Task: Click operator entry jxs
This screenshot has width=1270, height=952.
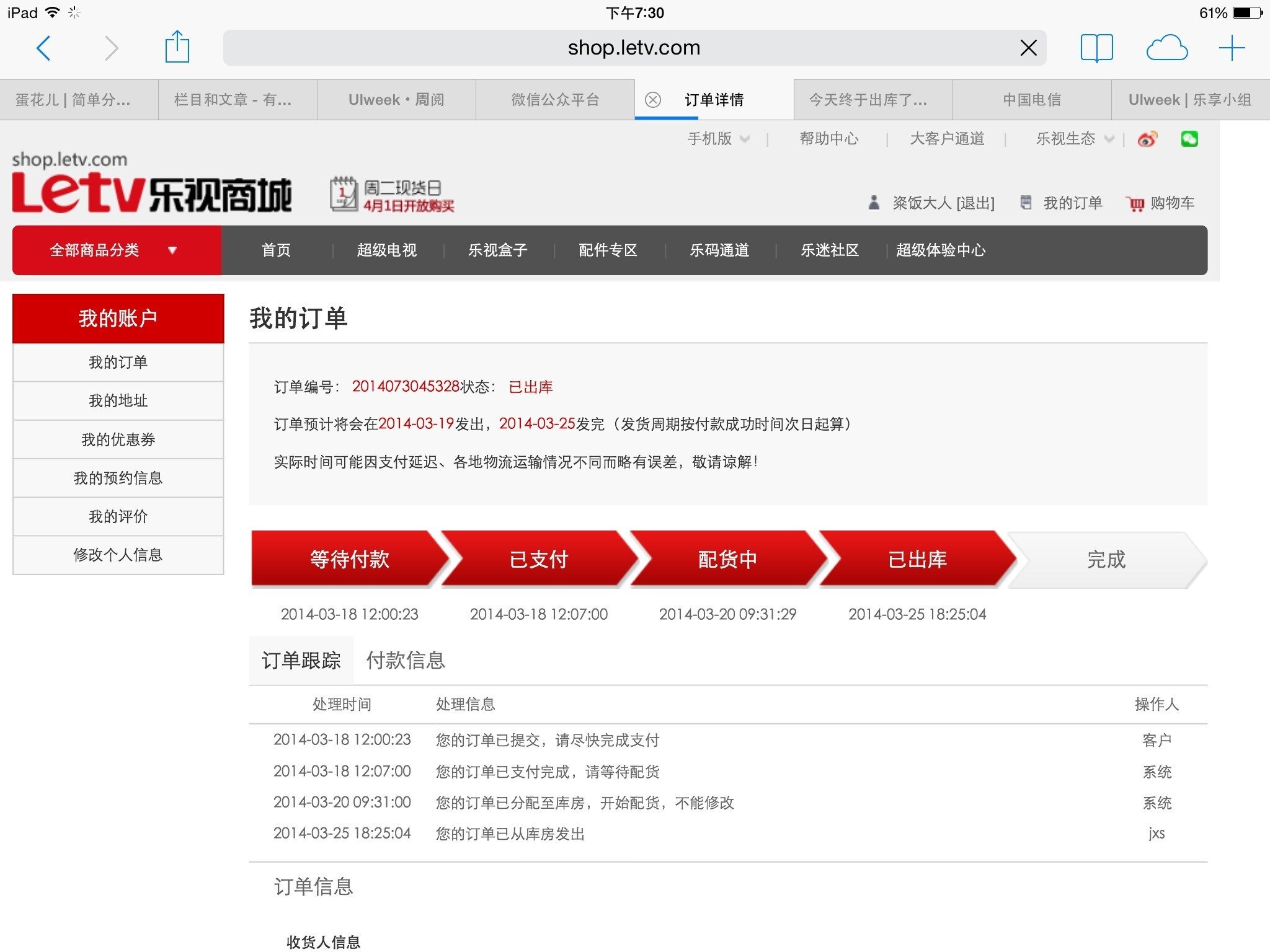Action: tap(1156, 834)
